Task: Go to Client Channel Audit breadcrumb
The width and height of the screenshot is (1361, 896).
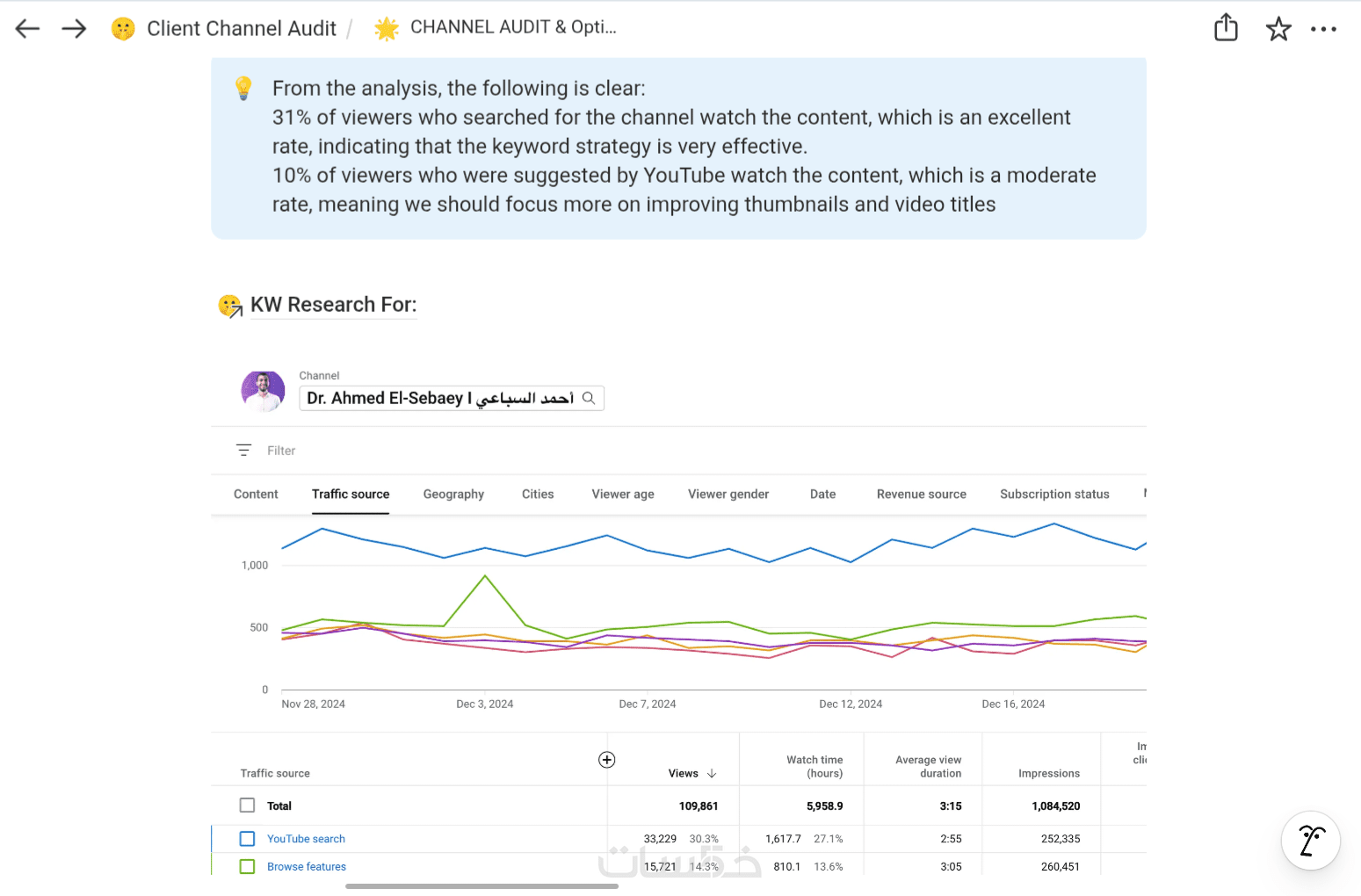Action: pyautogui.click(x=241, y=29)
